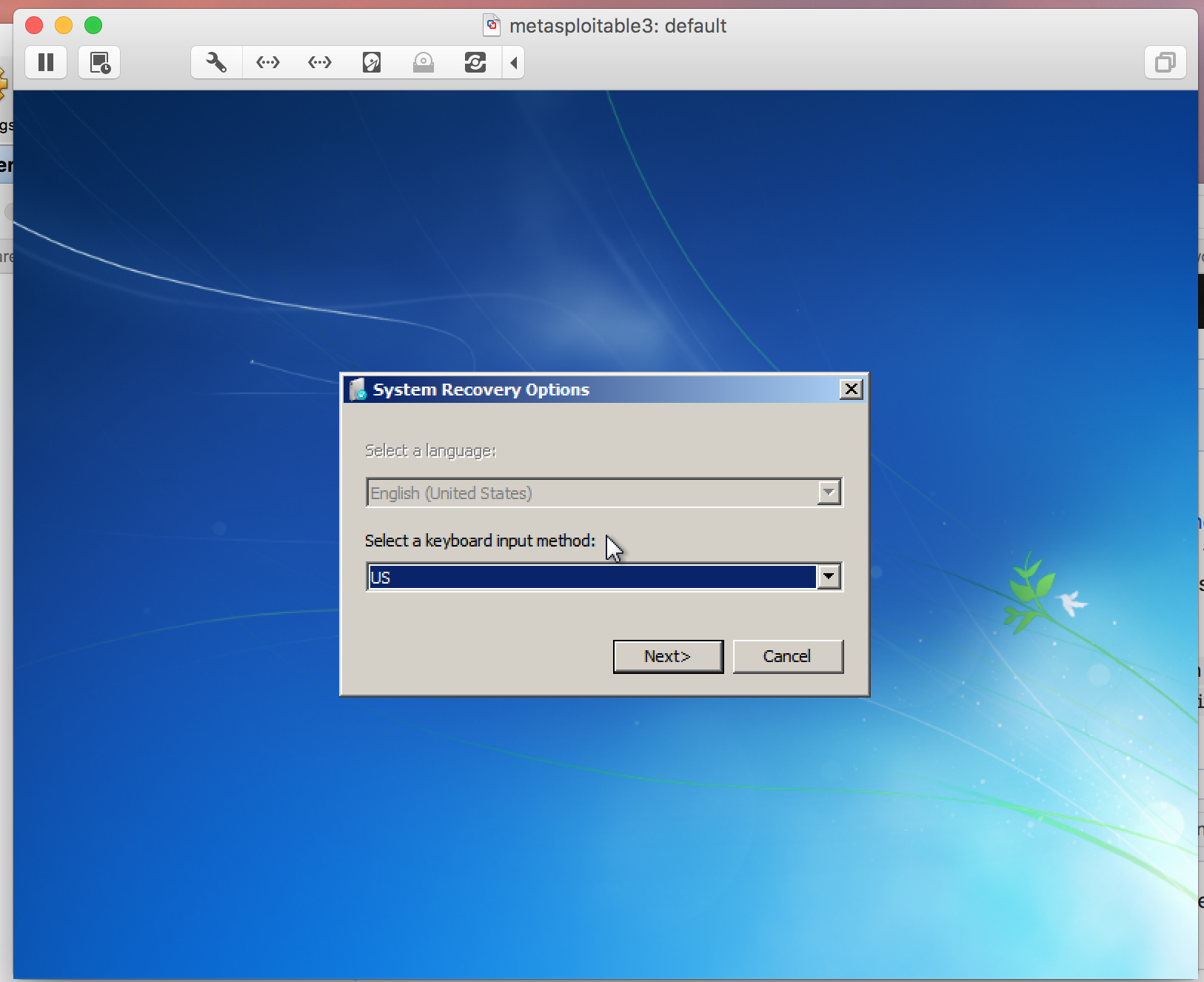Click the 'Select a keyboard input method:' label
This screenshot has height=982, width=1204.
click(480, 541)
